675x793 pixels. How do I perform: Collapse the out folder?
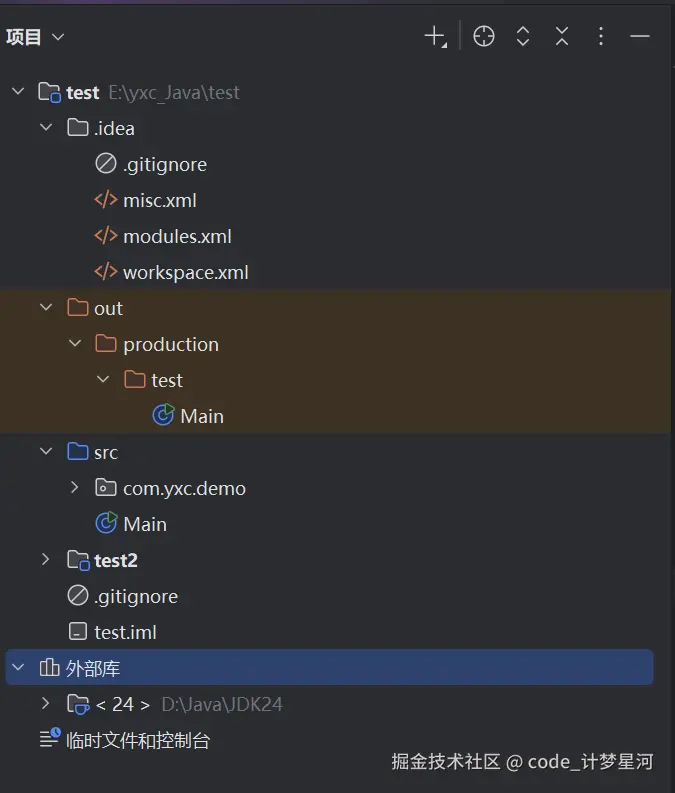click(46, 308)
